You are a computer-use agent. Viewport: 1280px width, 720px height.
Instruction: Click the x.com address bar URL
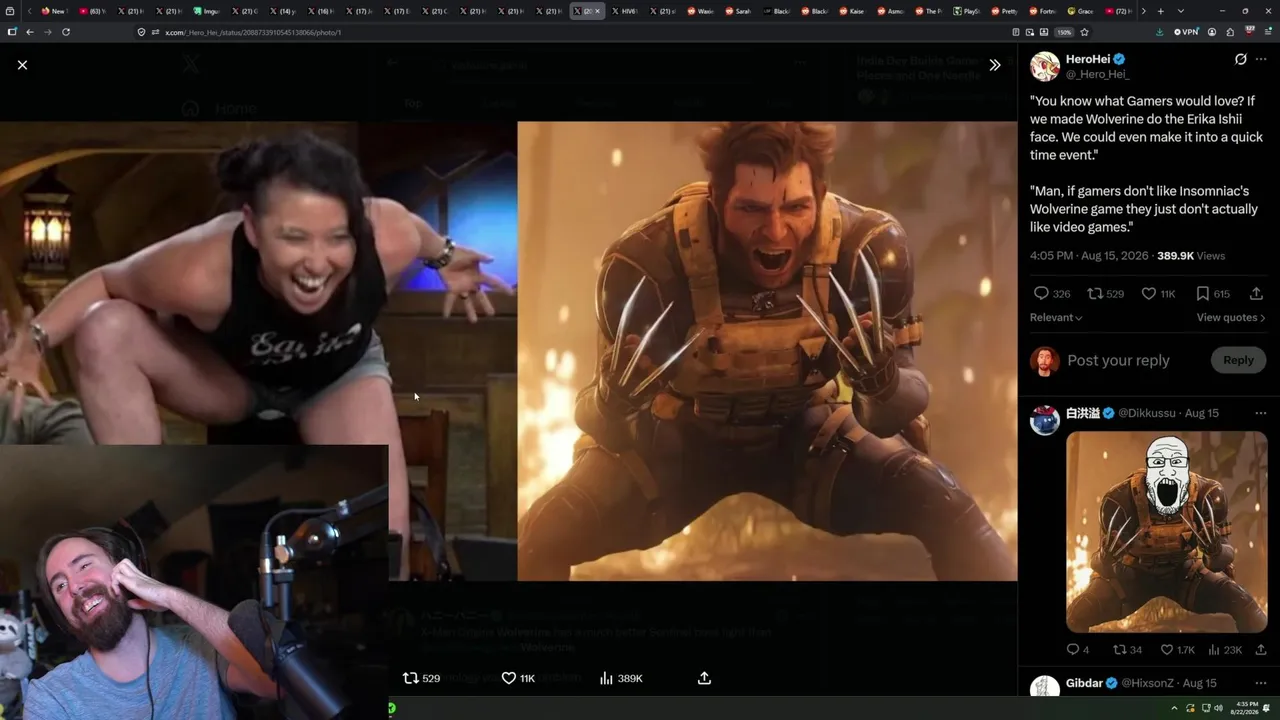coord(253,32)
